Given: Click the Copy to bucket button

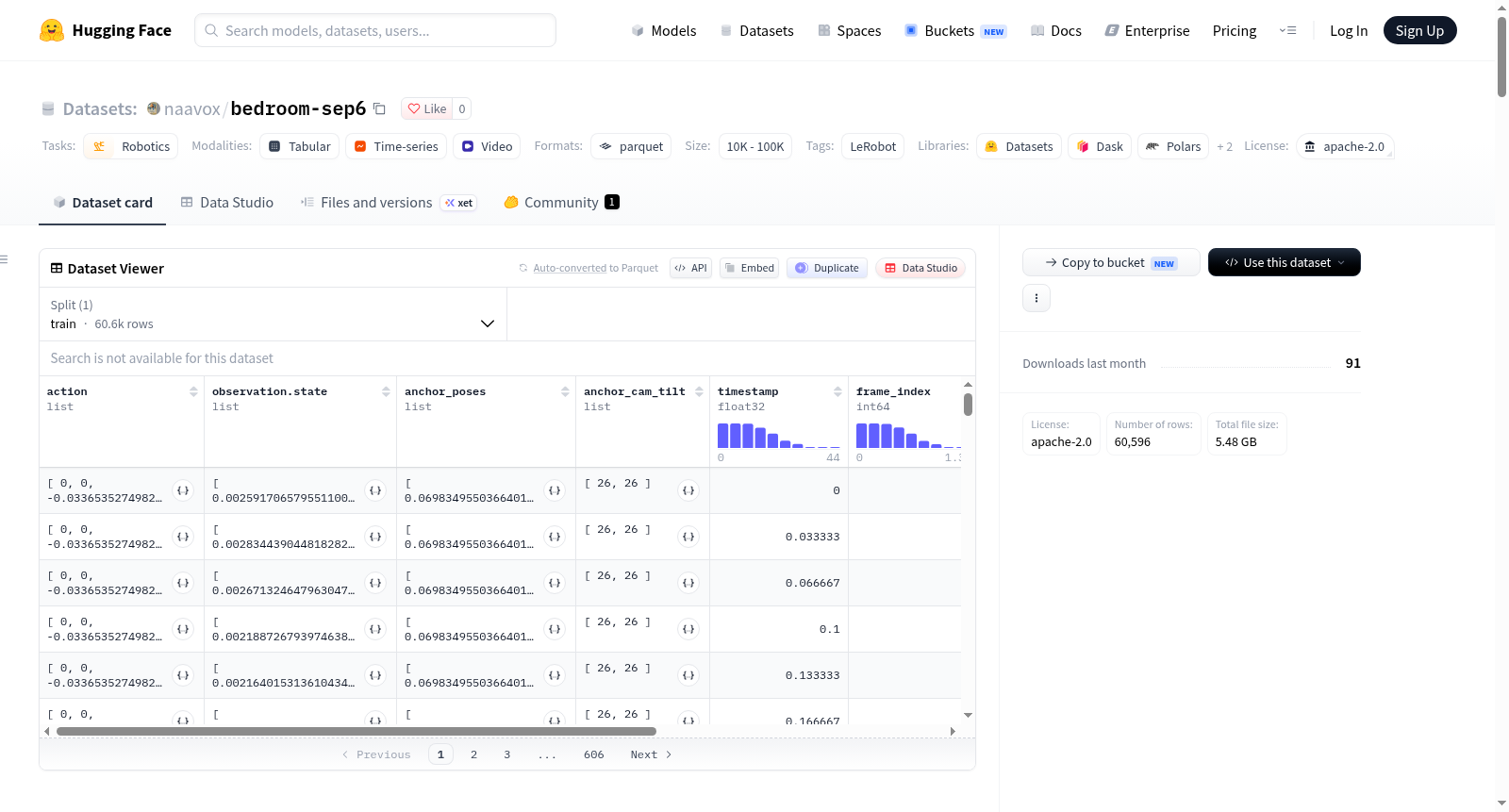Looking at the screenshot, I should [1111, 262].
